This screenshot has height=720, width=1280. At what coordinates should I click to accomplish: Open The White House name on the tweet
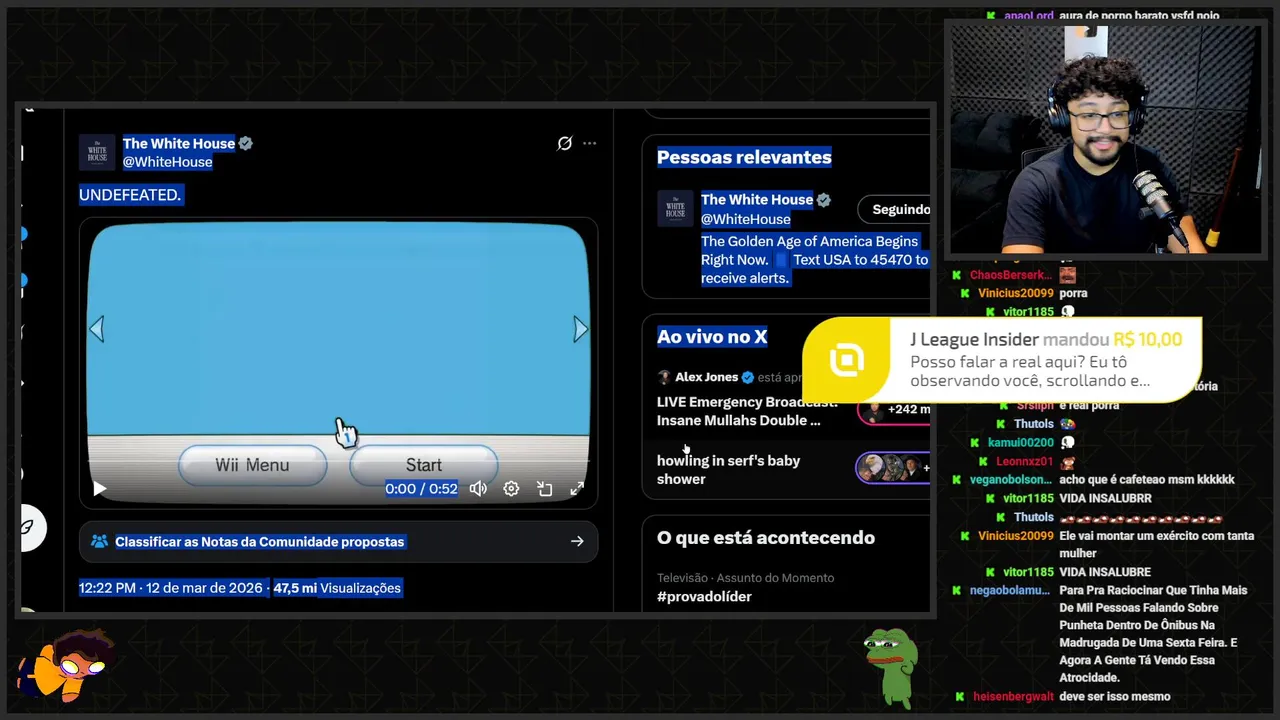179,143
